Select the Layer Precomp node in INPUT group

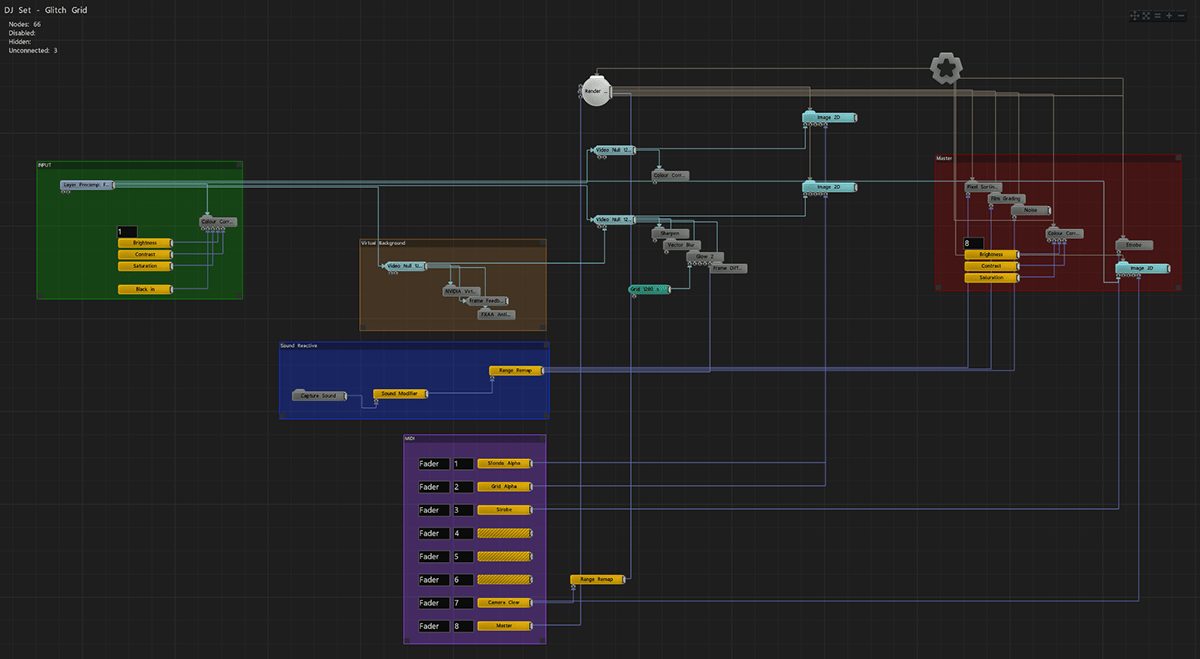(x=87, y=185)
